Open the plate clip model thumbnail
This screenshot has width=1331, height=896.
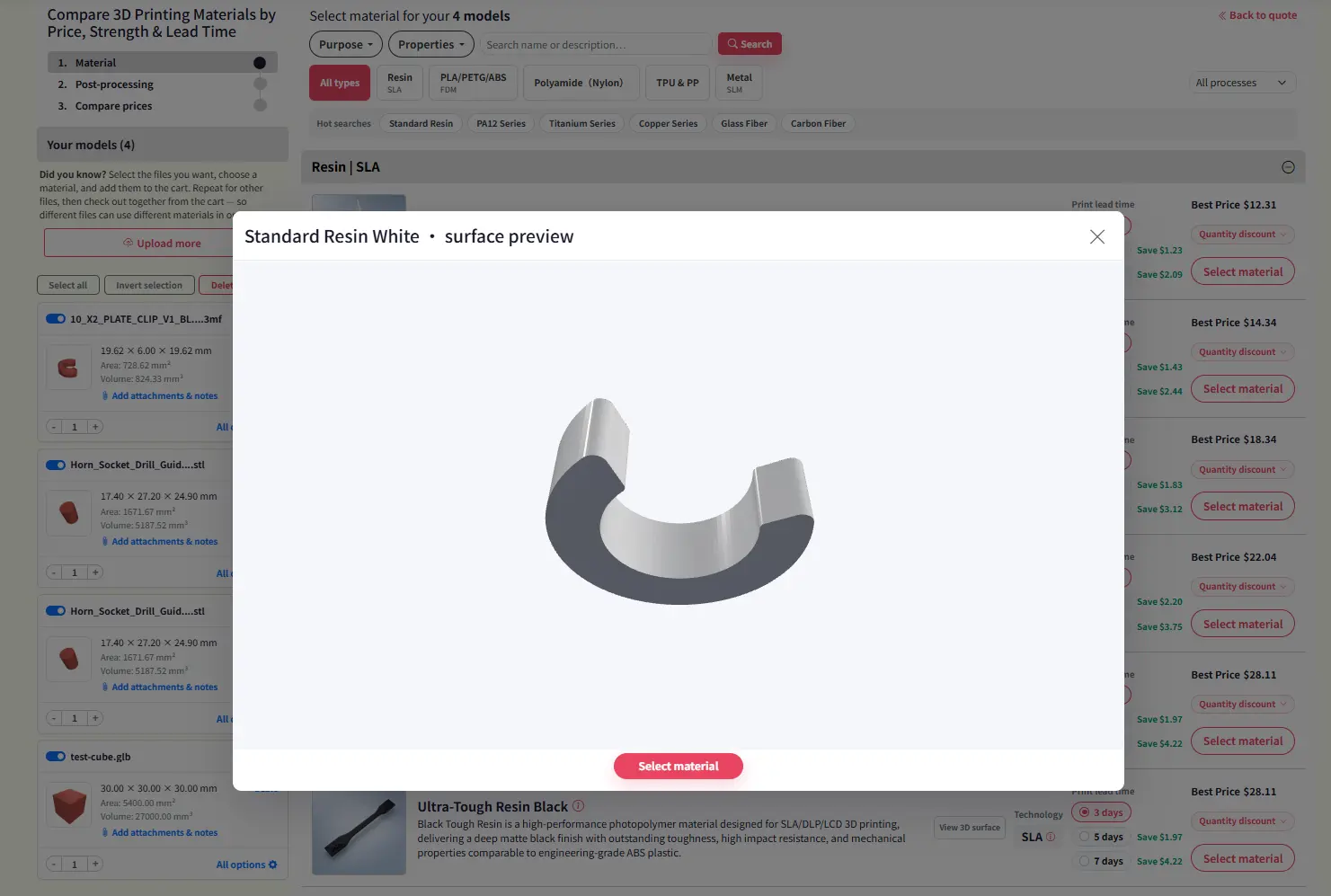[68, 368]
